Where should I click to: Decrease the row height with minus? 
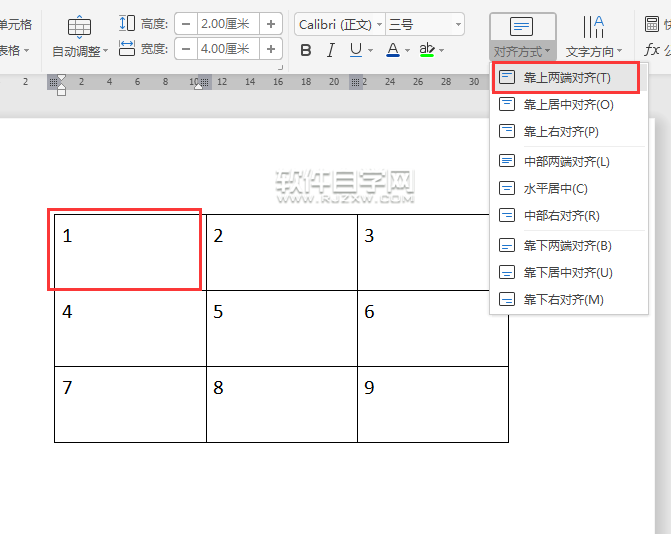click(x=186, y=24)
